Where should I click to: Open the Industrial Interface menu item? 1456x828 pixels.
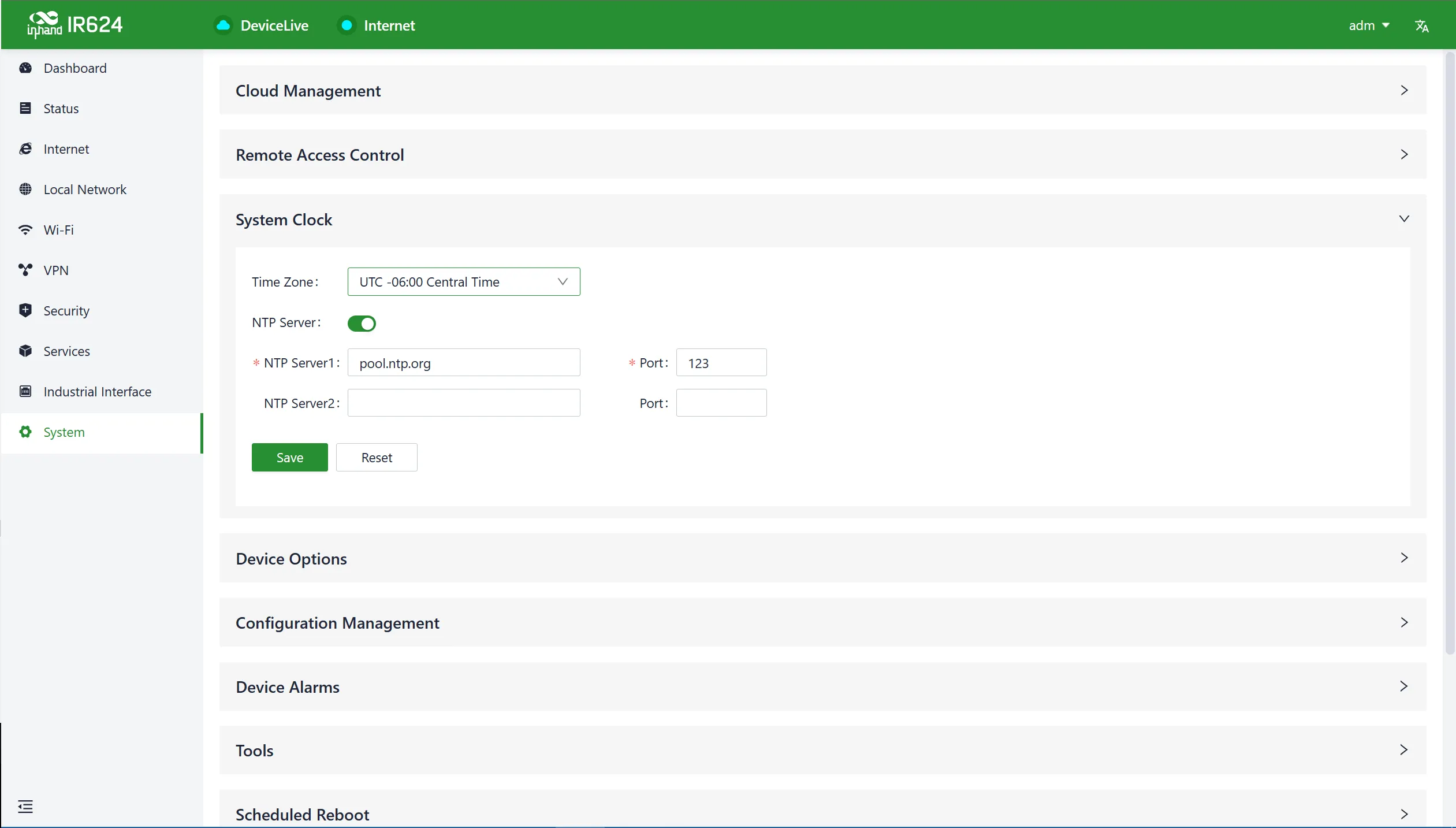point(102,392)
